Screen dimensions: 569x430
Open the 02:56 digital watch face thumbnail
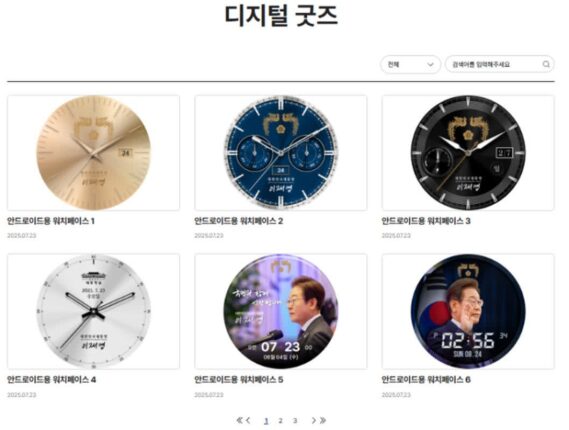click(x=468, y=311)
